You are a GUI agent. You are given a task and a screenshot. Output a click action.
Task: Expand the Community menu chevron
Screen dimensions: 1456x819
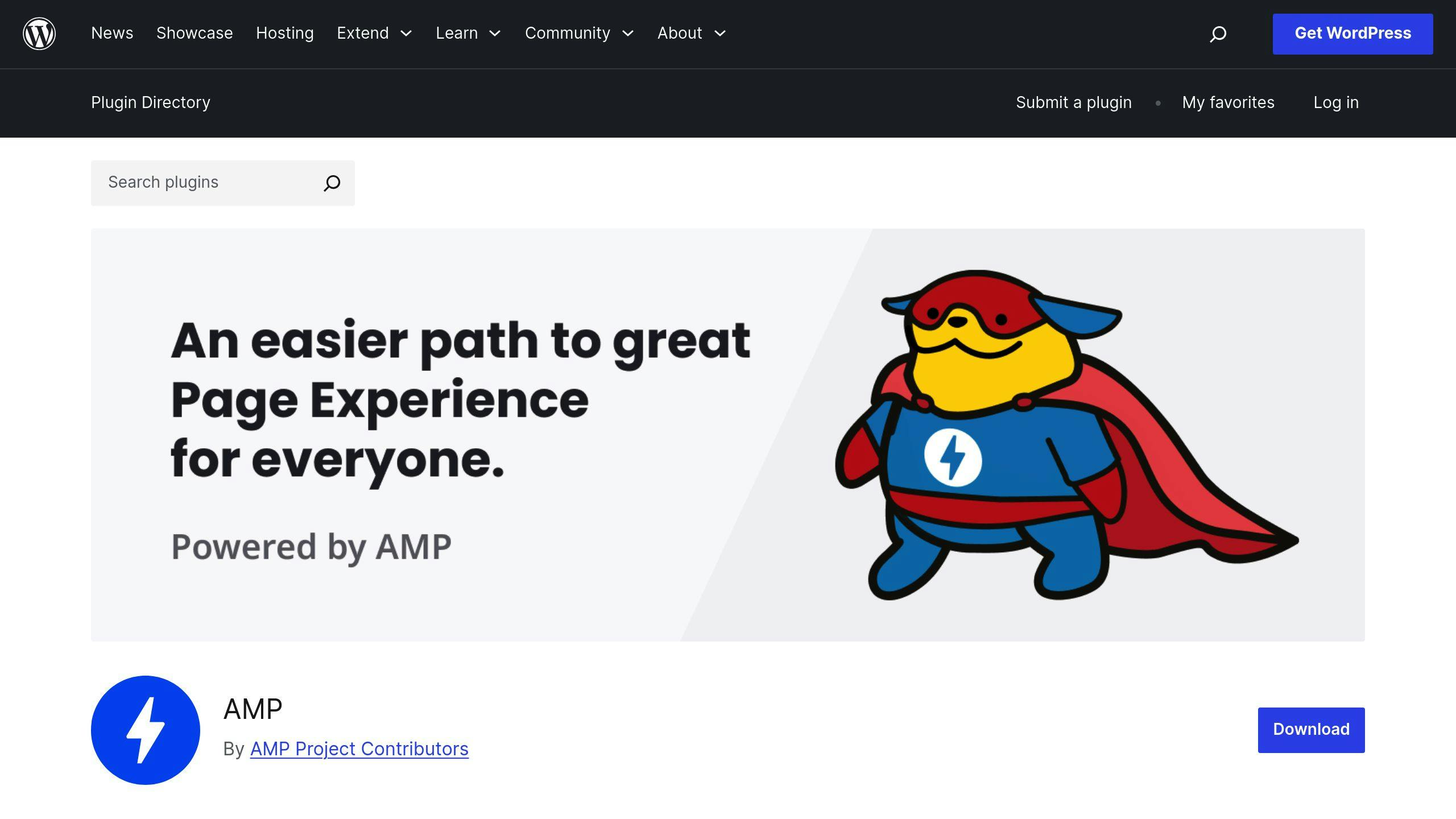tap(628, 34)
